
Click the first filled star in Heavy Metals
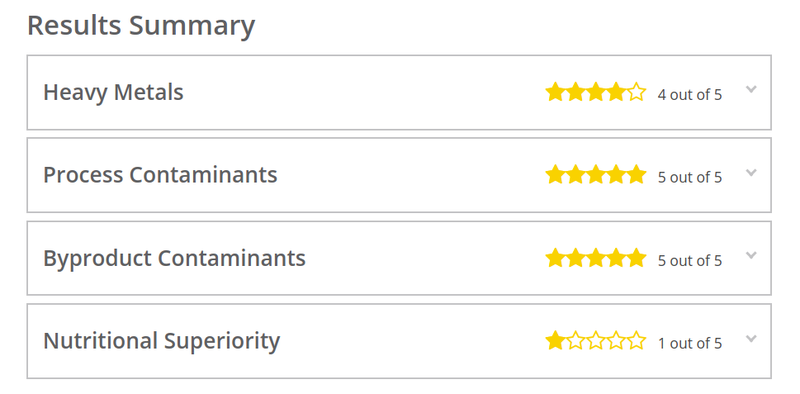pos(555,92)
